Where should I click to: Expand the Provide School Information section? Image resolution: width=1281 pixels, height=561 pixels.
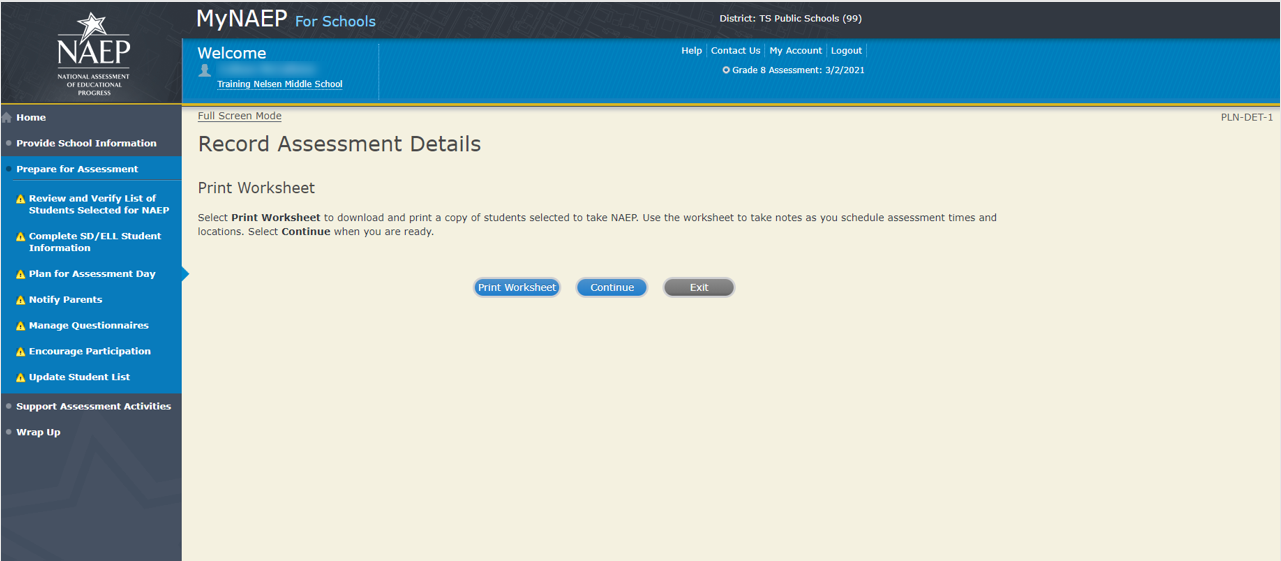coord(86,143)
